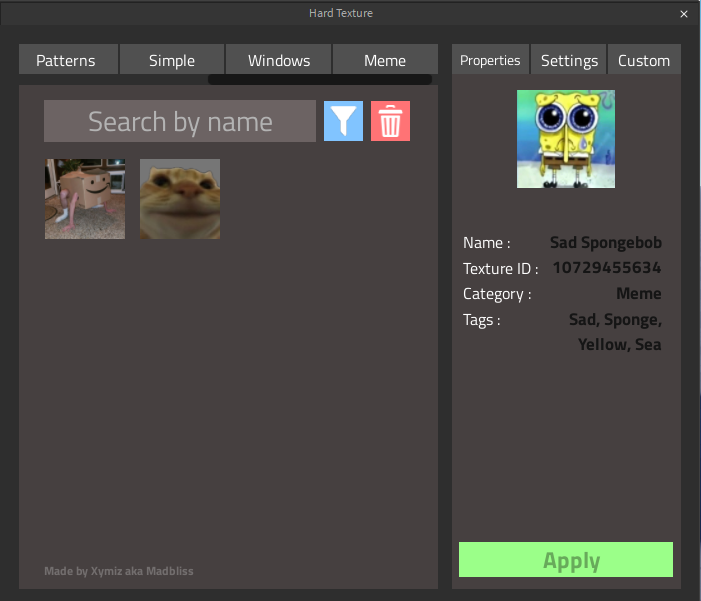Open the Simple category tab
701x601 pixels.
(x=172, y=59)
